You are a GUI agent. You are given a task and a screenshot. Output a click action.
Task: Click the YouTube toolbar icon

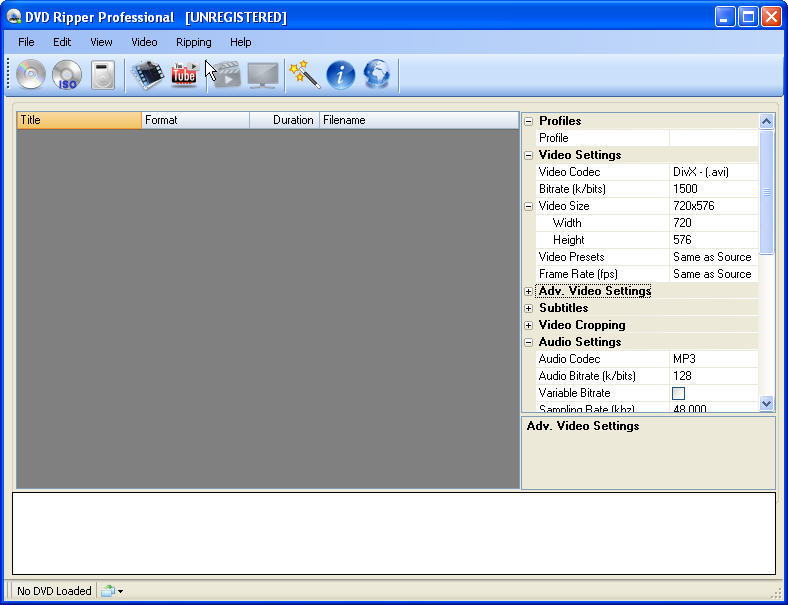[x=184, y=75]
